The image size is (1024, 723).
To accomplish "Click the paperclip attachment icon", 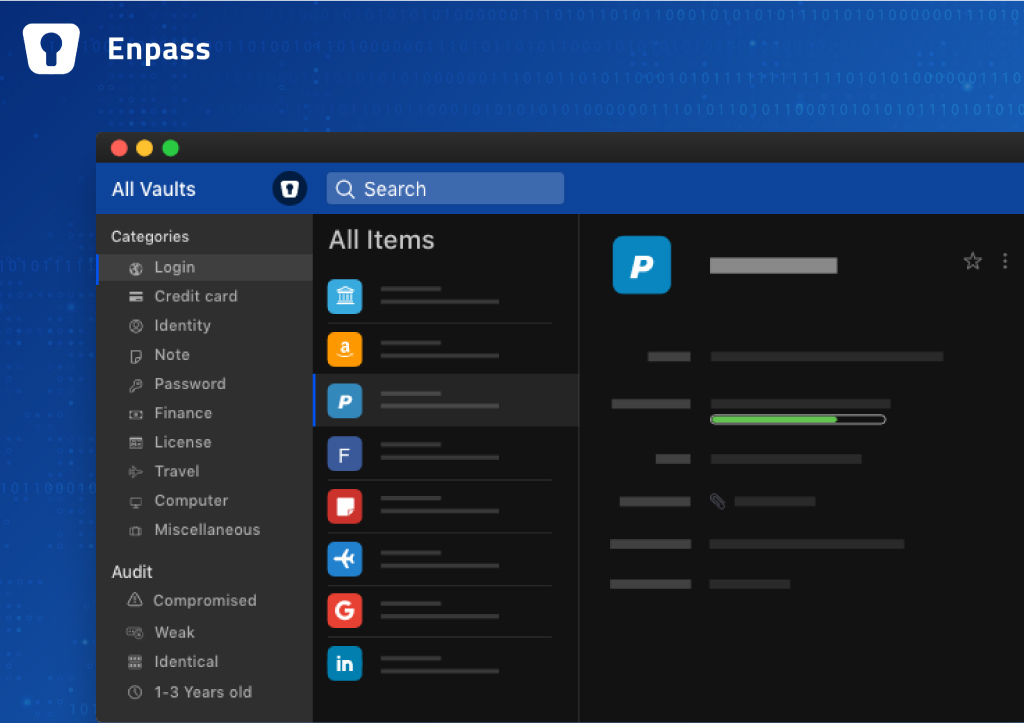I will click(717, 502).
